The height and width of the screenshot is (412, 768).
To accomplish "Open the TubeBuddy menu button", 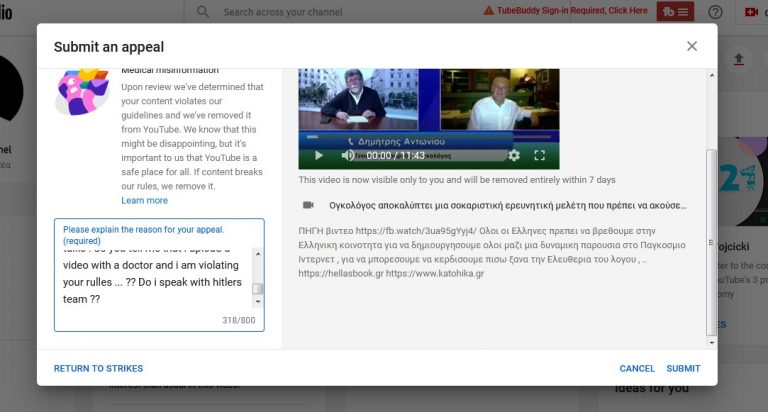I will [x=675, y=11].
